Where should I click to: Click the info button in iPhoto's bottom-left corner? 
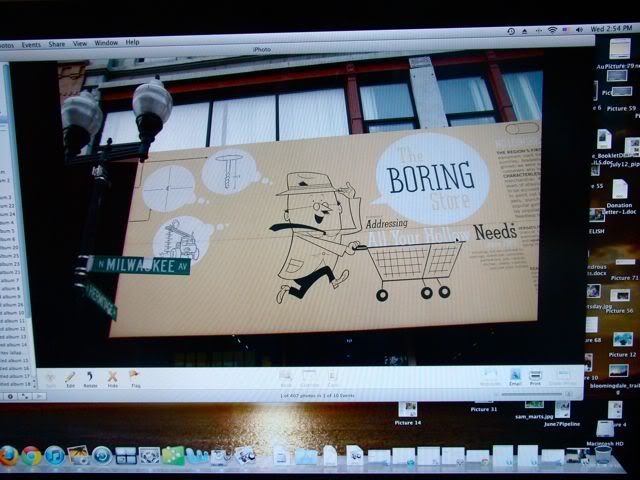tap(10, 396)
